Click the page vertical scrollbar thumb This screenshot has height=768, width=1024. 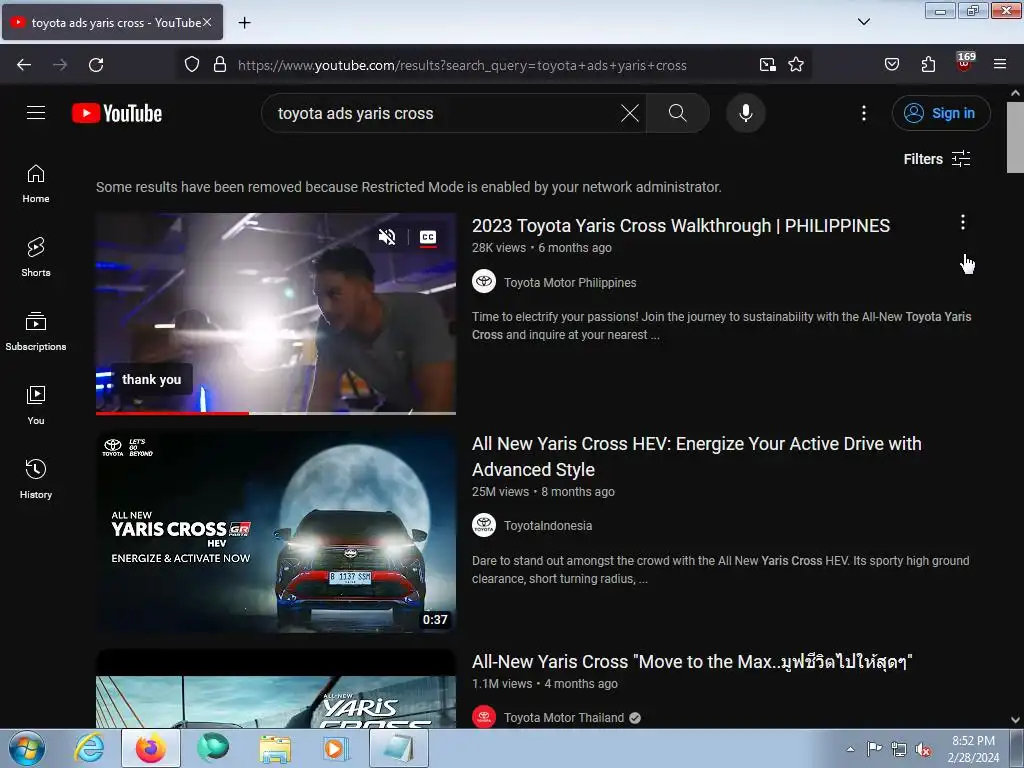point(1015,137)
